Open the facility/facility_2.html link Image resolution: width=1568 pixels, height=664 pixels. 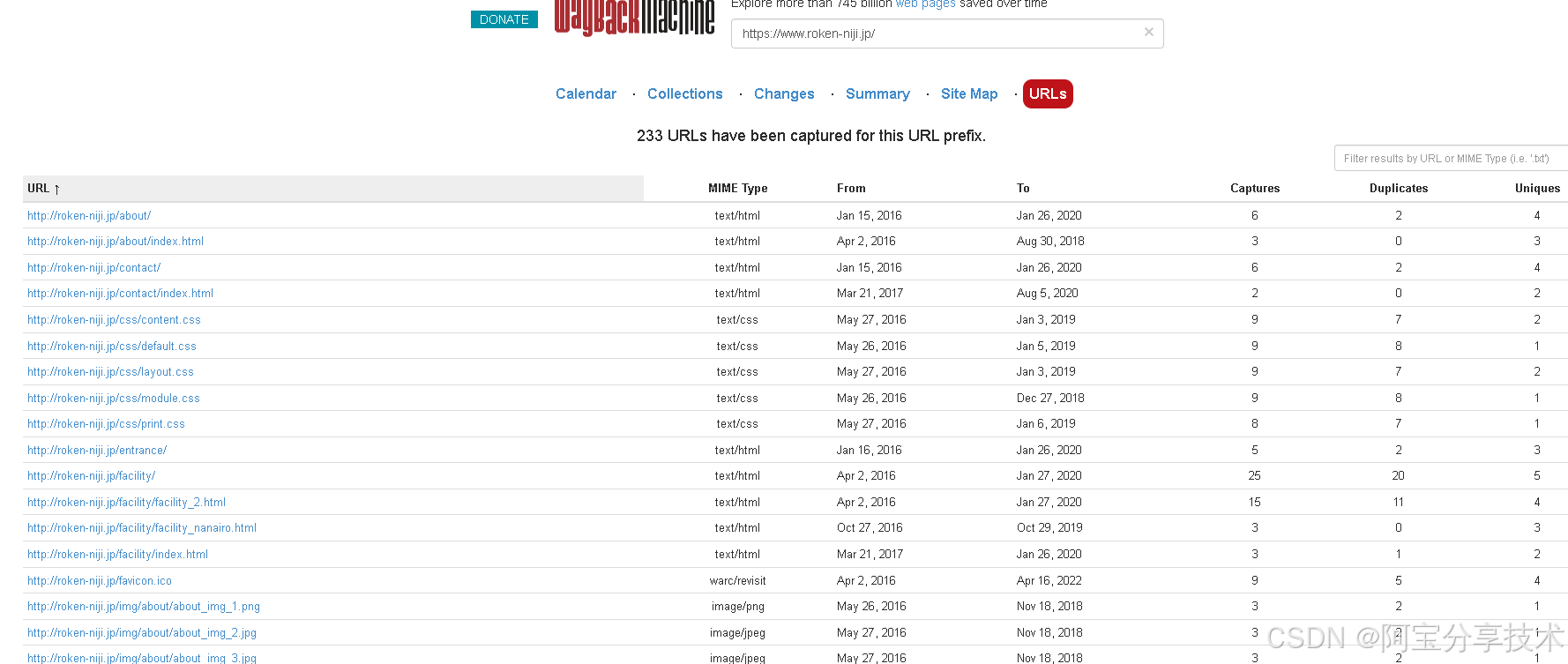tap(126, 502)
